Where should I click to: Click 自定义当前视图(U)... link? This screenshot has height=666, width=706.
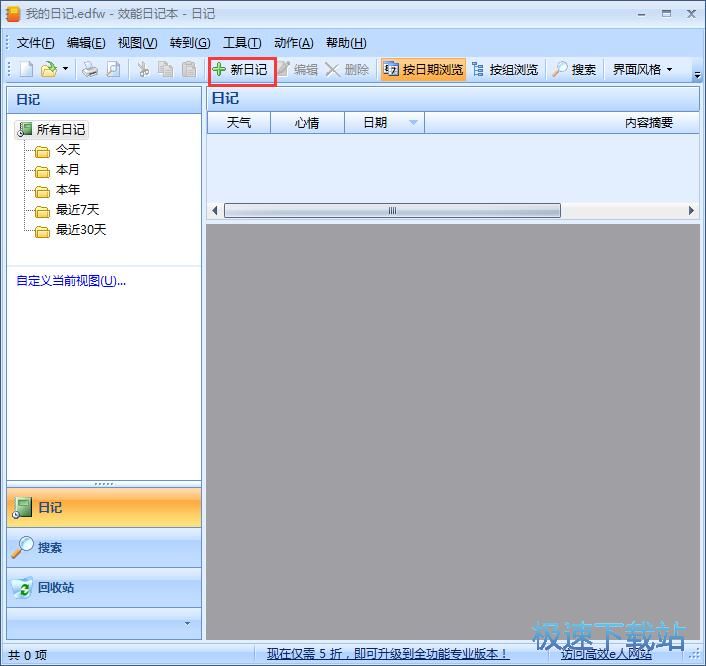tap(71, 281)
